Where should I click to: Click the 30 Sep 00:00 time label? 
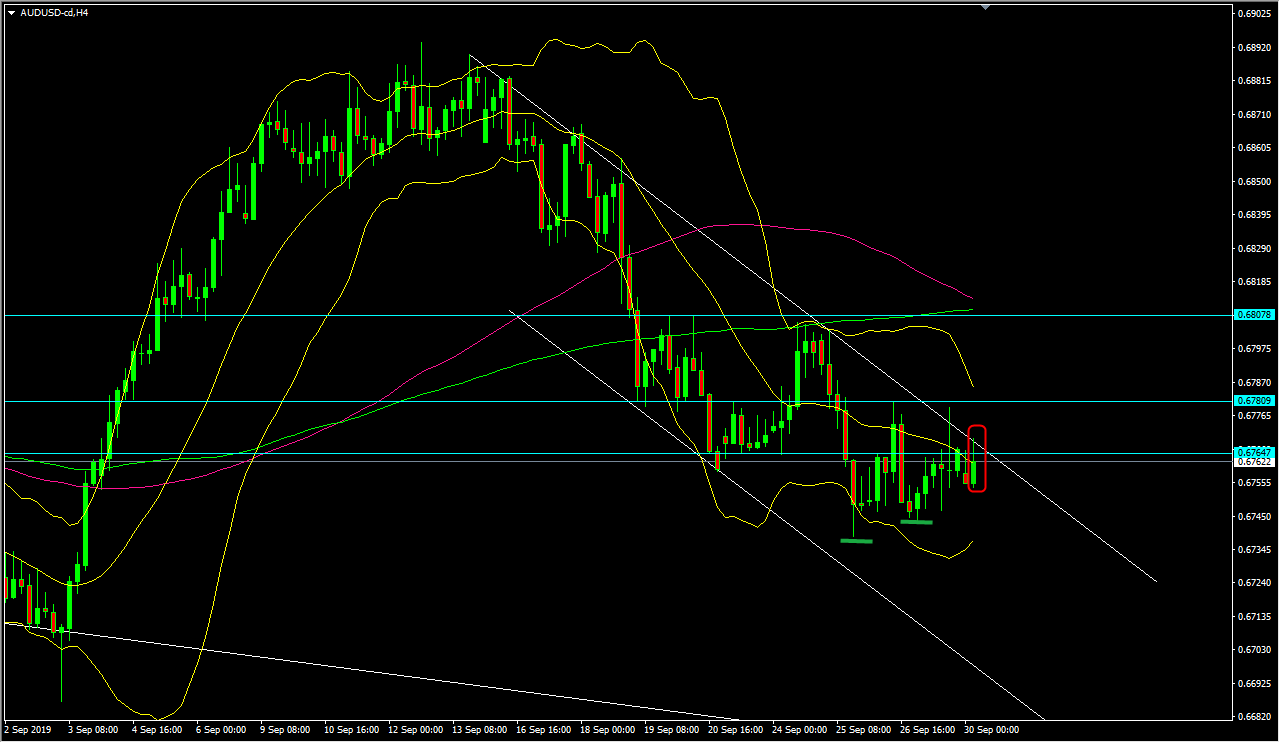(x=991, y=731)
